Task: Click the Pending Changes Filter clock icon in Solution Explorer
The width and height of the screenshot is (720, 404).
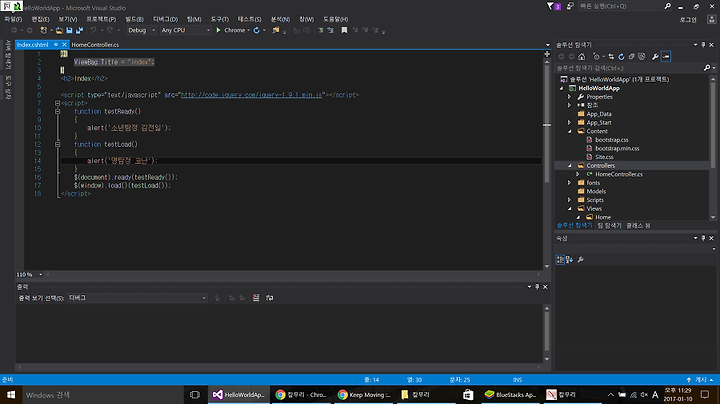Action: (x=596, y=56)
